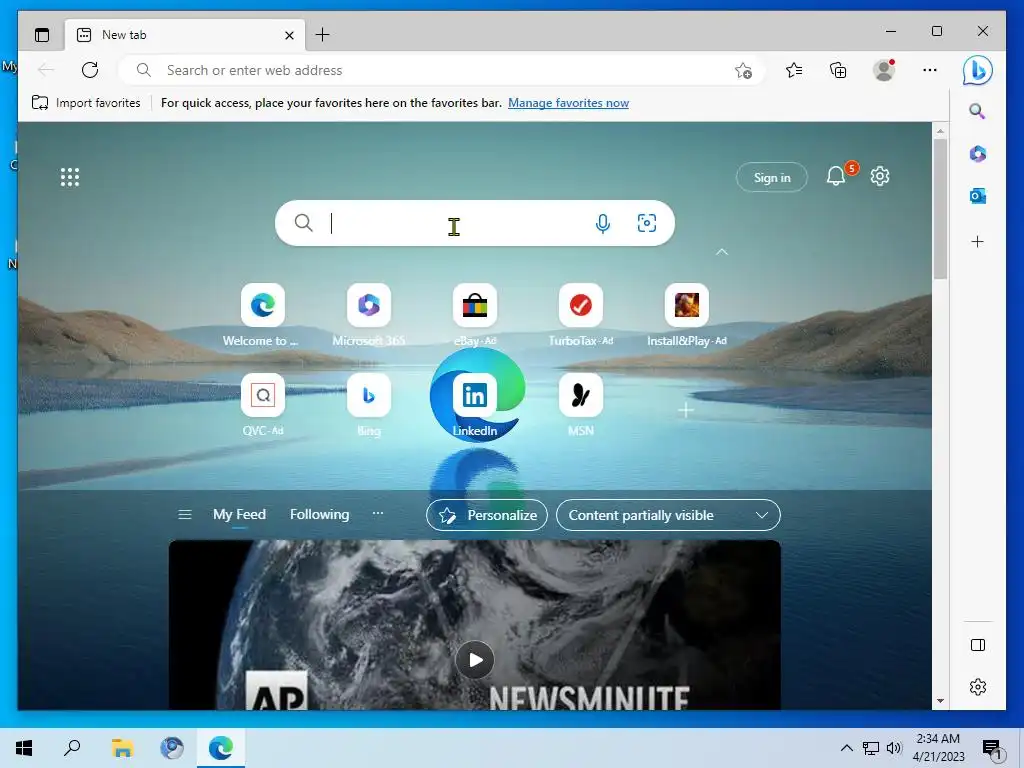The width and height of the screenshot is (1024, 768).
Task: Open Outlook sidebar icon
Action: coord(978,196)
